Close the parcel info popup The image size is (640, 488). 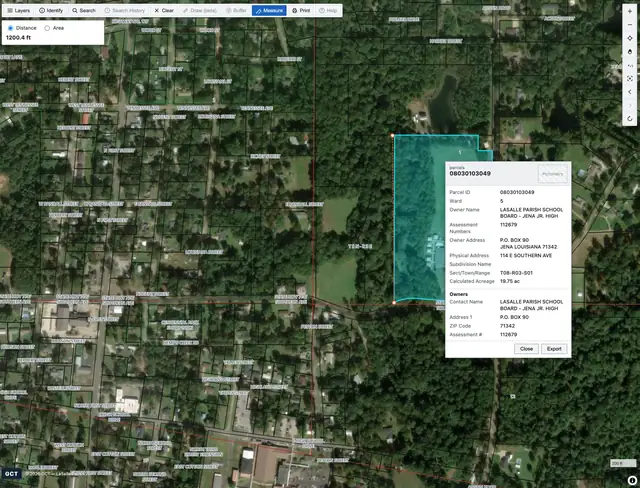[x=526, y=349]
